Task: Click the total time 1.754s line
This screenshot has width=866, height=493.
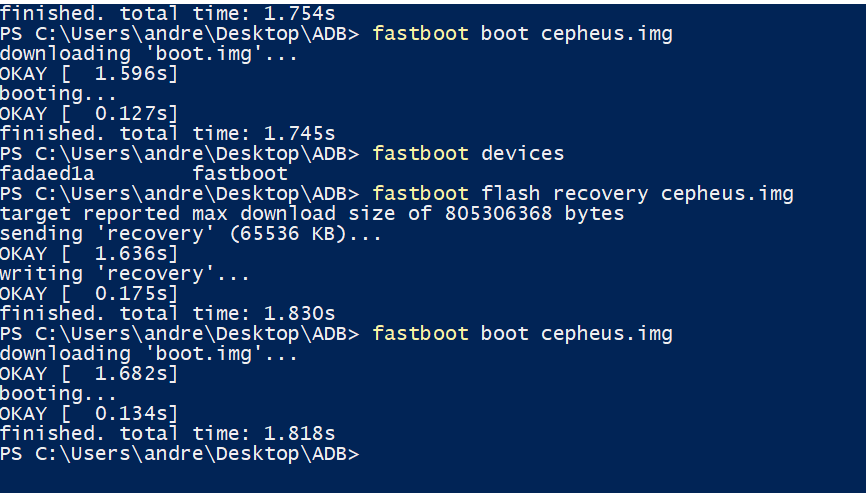Action: pyautogui.click(x=167, y=14)
